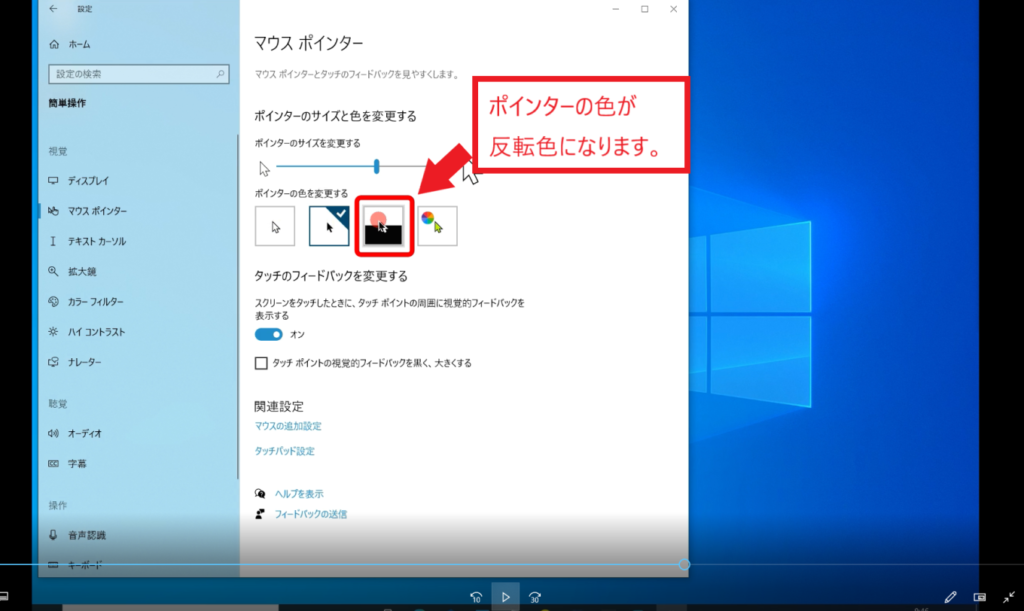Screen dimensions: 1024x611
Task: Open the カラー フィルター sidebar item
Action: click(x=95, y=302)
